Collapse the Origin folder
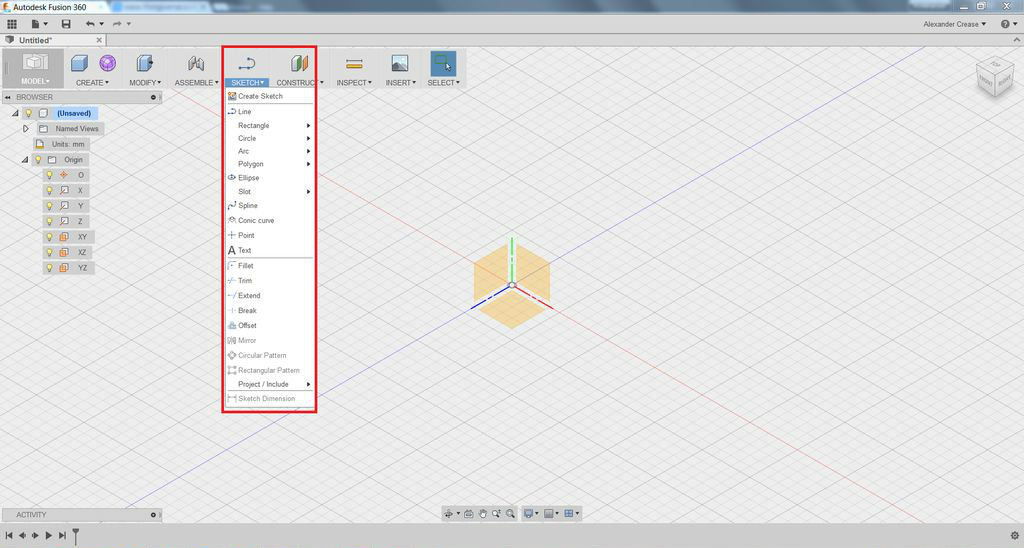This screenshot has width=1024, height=548. 25,159
